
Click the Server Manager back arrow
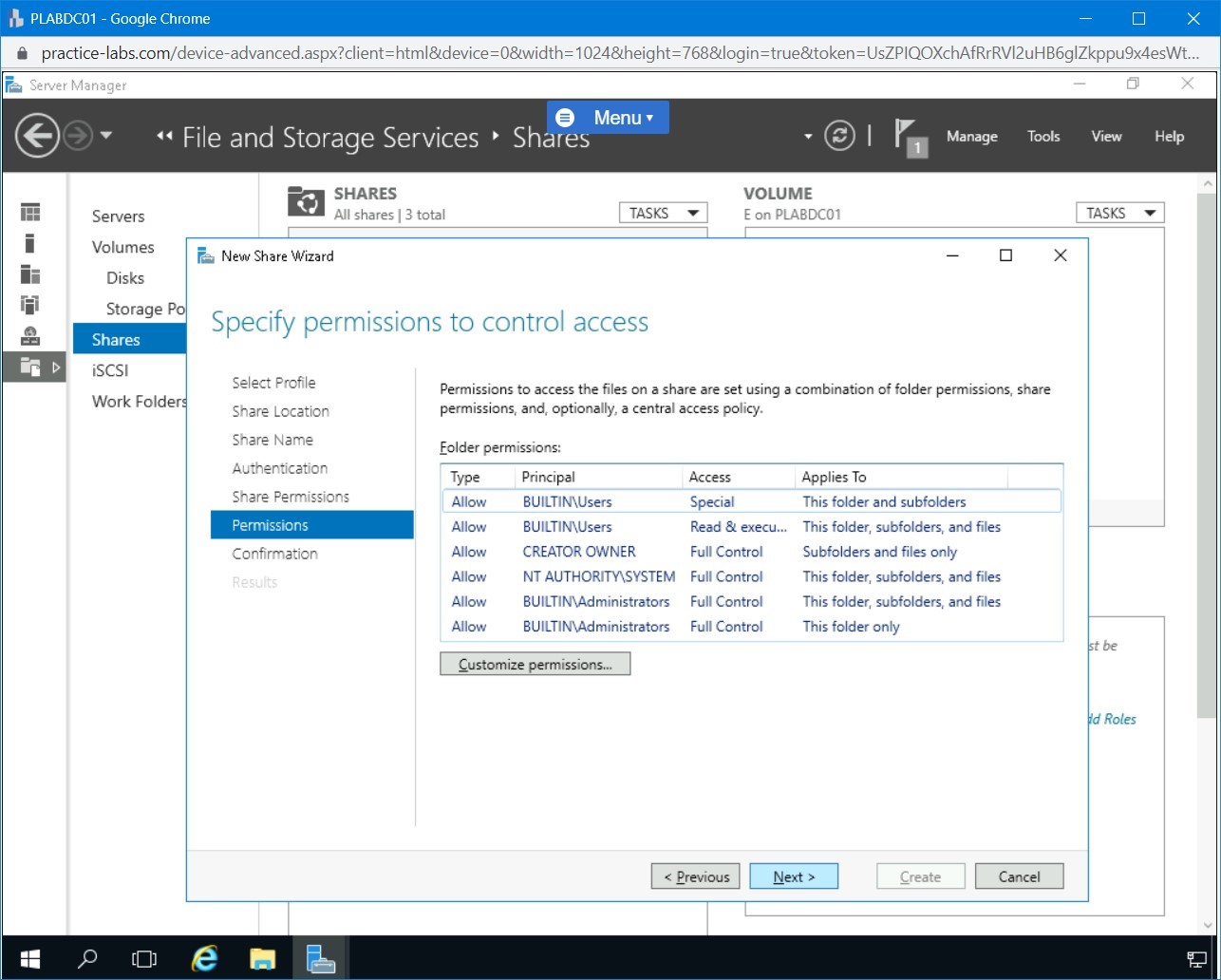[x=37, y=137]
